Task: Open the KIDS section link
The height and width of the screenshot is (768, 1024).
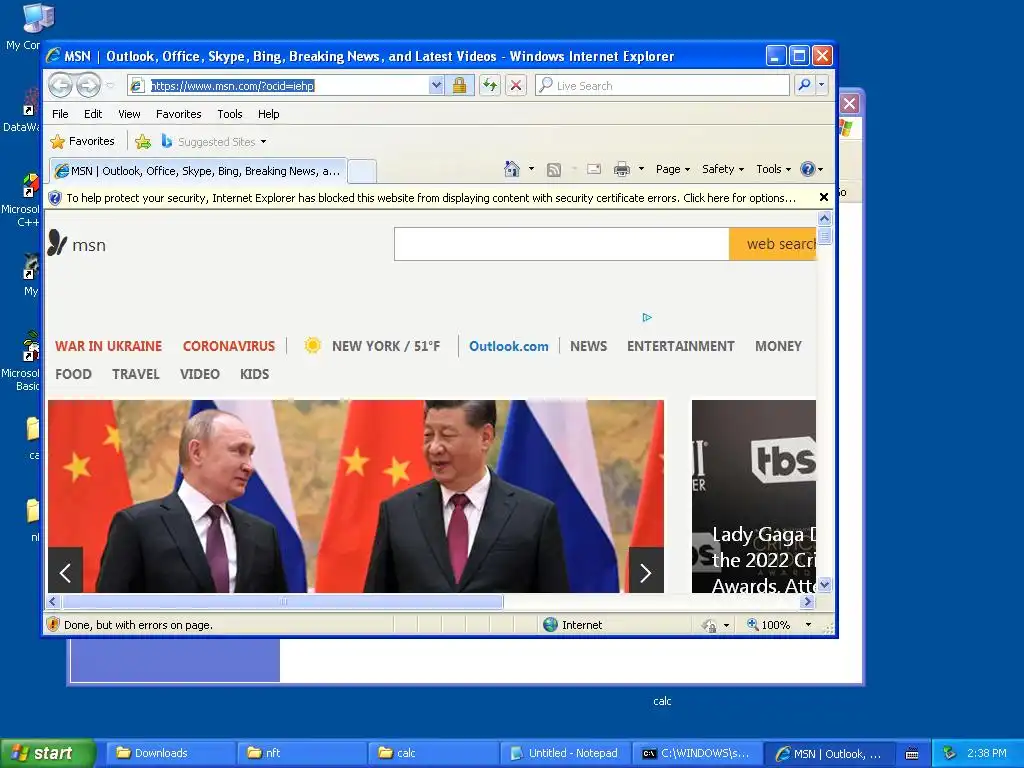Action: point(255,374)
